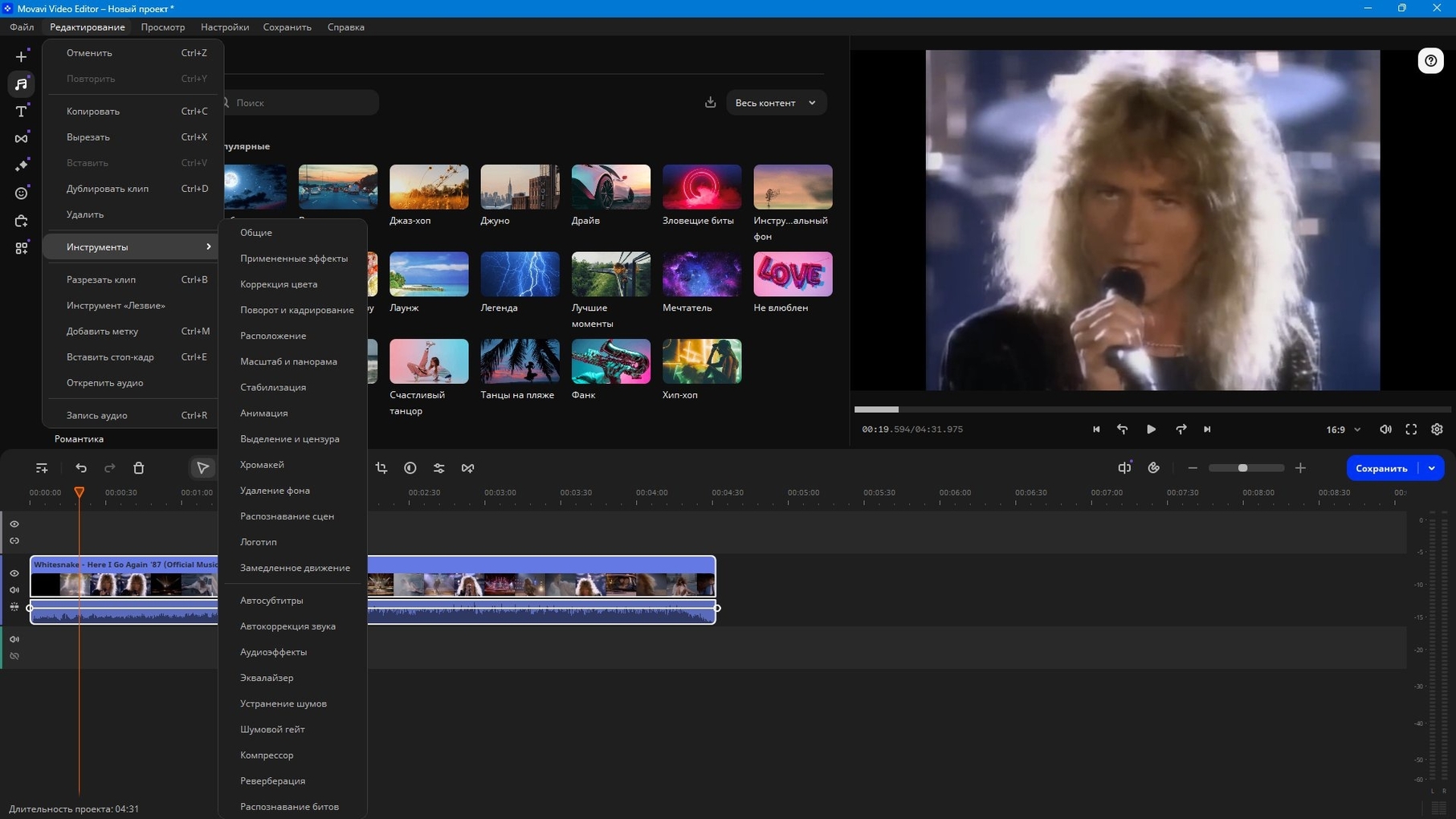Viewport: 1456px width, 819px height.
Task: Open transition wizard icon on toolbar
Action: (x=468, y=468)
